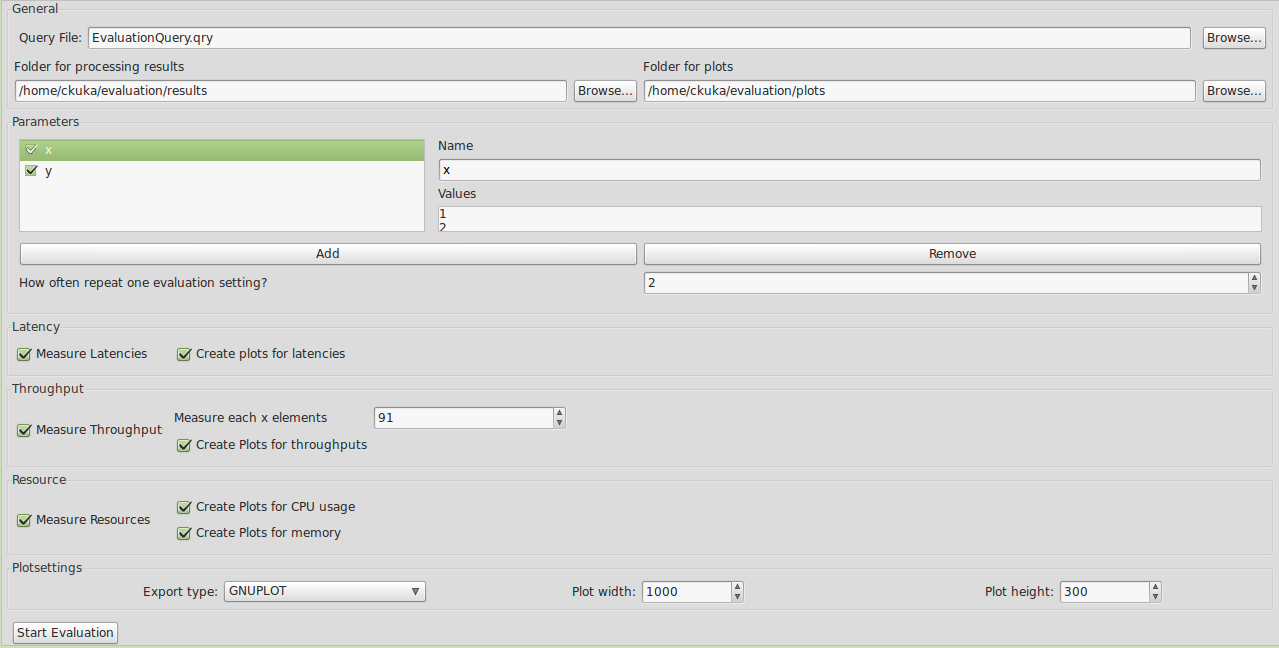Viewport: 1279px width, 648px height.
Task: Click the Add parameter button
Action: [328, 254]
